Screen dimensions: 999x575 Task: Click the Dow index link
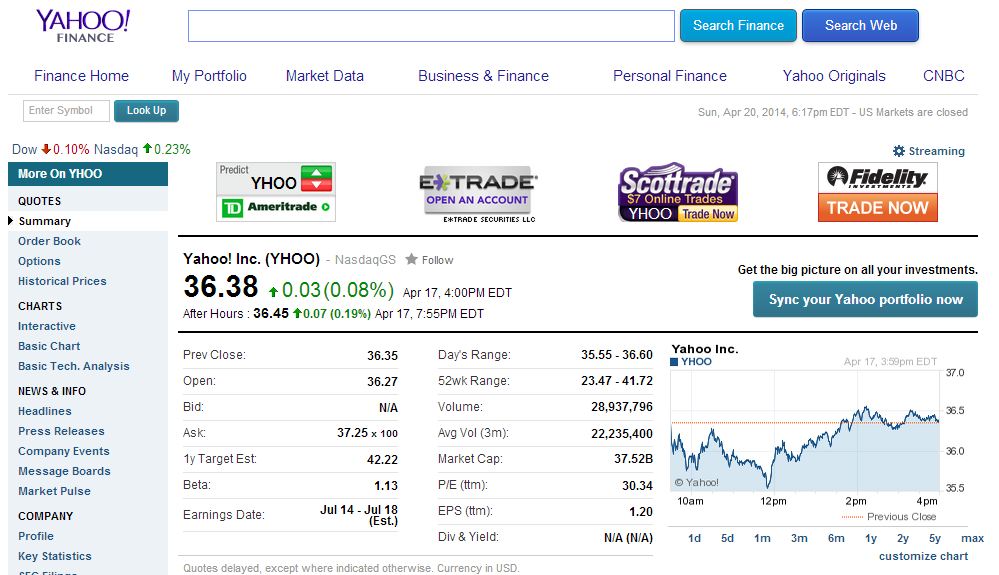[x=25, y=150]
